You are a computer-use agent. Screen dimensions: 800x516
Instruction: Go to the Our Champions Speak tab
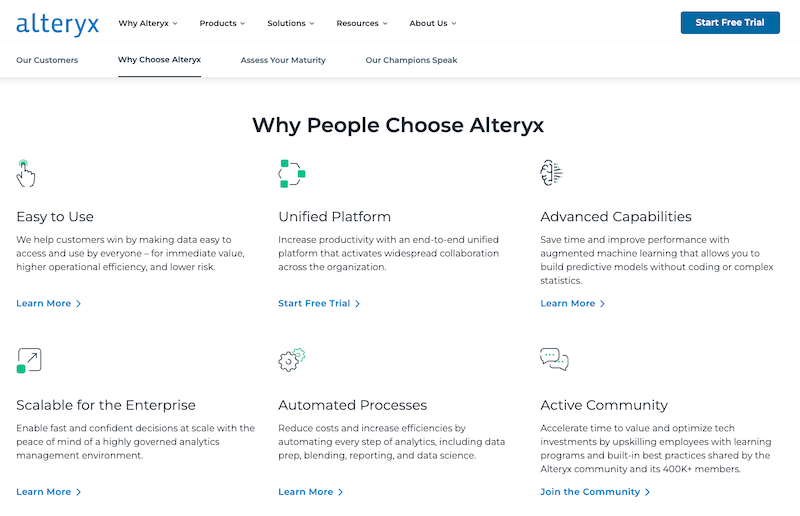[411, 60]
